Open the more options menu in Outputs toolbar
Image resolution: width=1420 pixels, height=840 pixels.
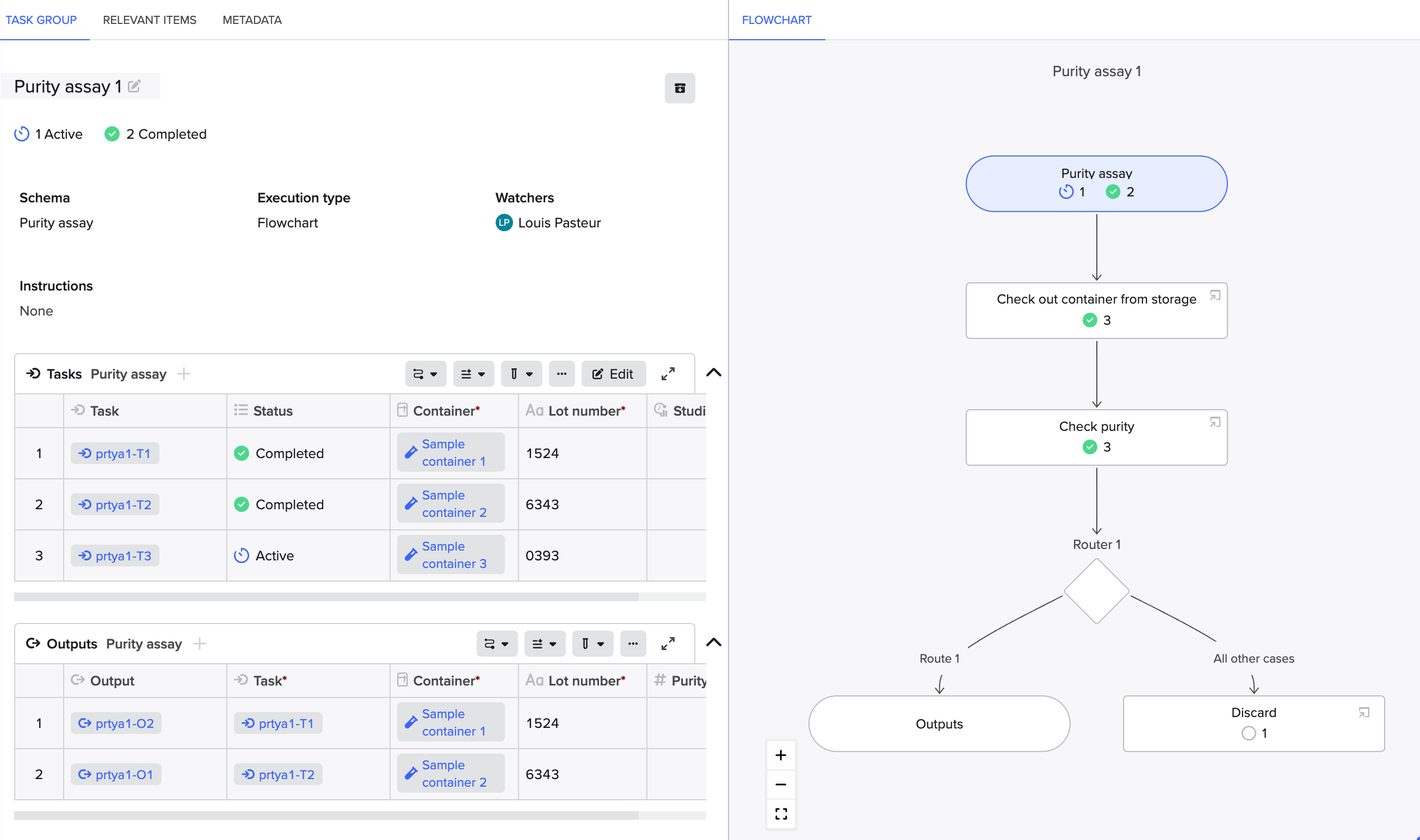tap(633, 644)
